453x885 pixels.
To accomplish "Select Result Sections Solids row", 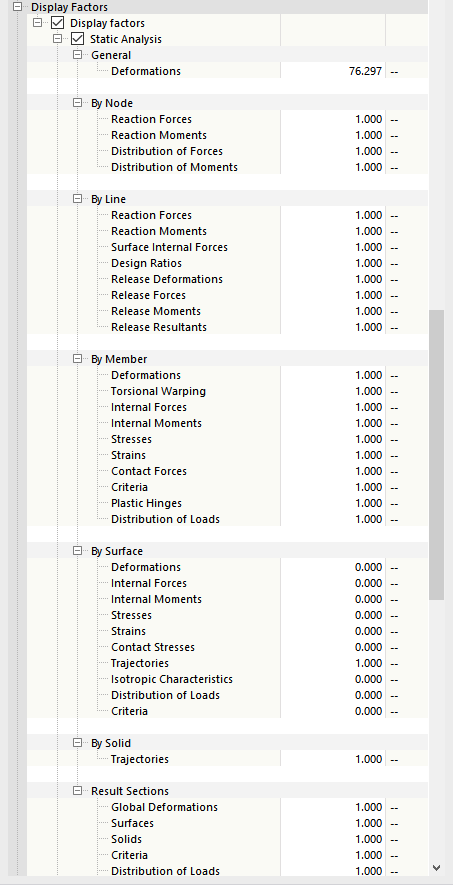I will coord(228,839).
